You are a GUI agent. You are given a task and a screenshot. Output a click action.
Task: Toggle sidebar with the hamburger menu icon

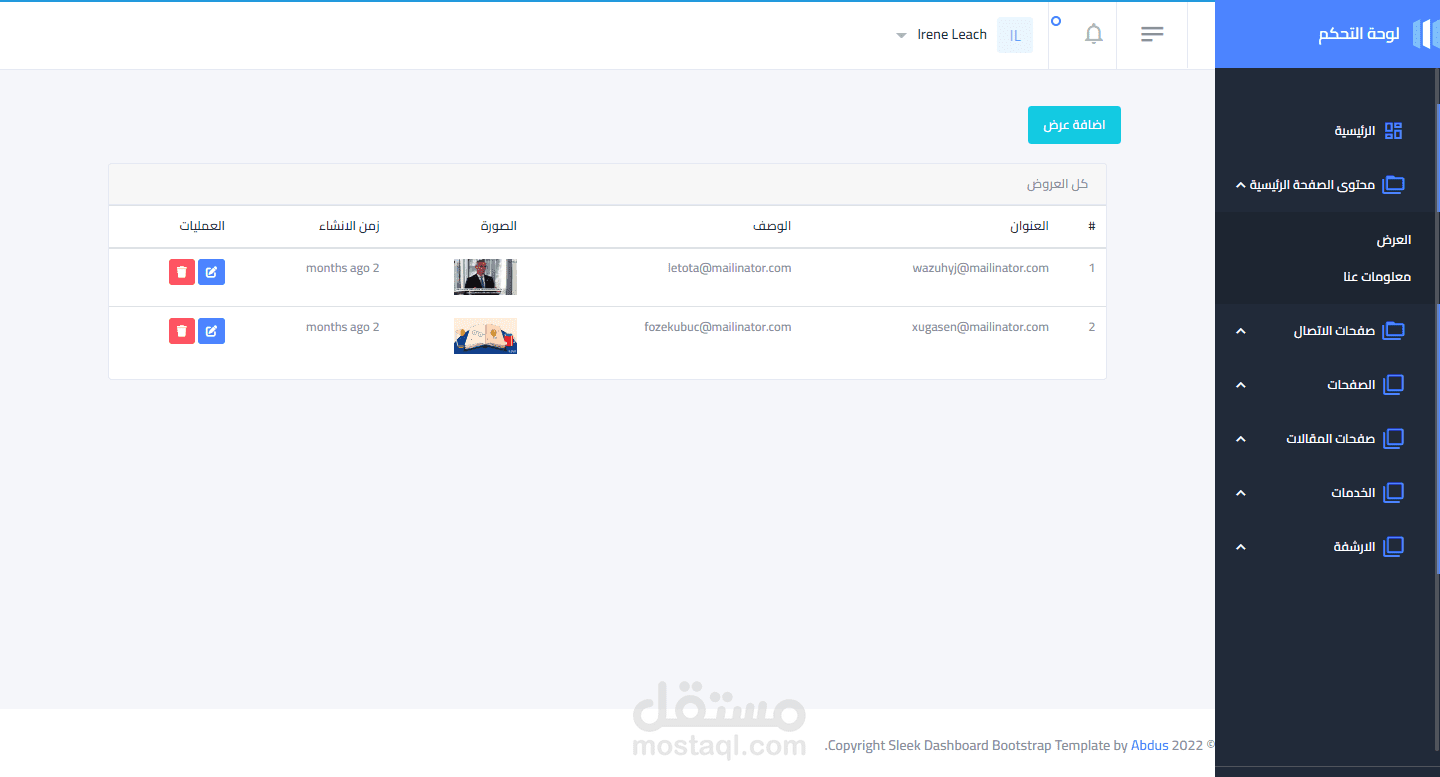1152,34
